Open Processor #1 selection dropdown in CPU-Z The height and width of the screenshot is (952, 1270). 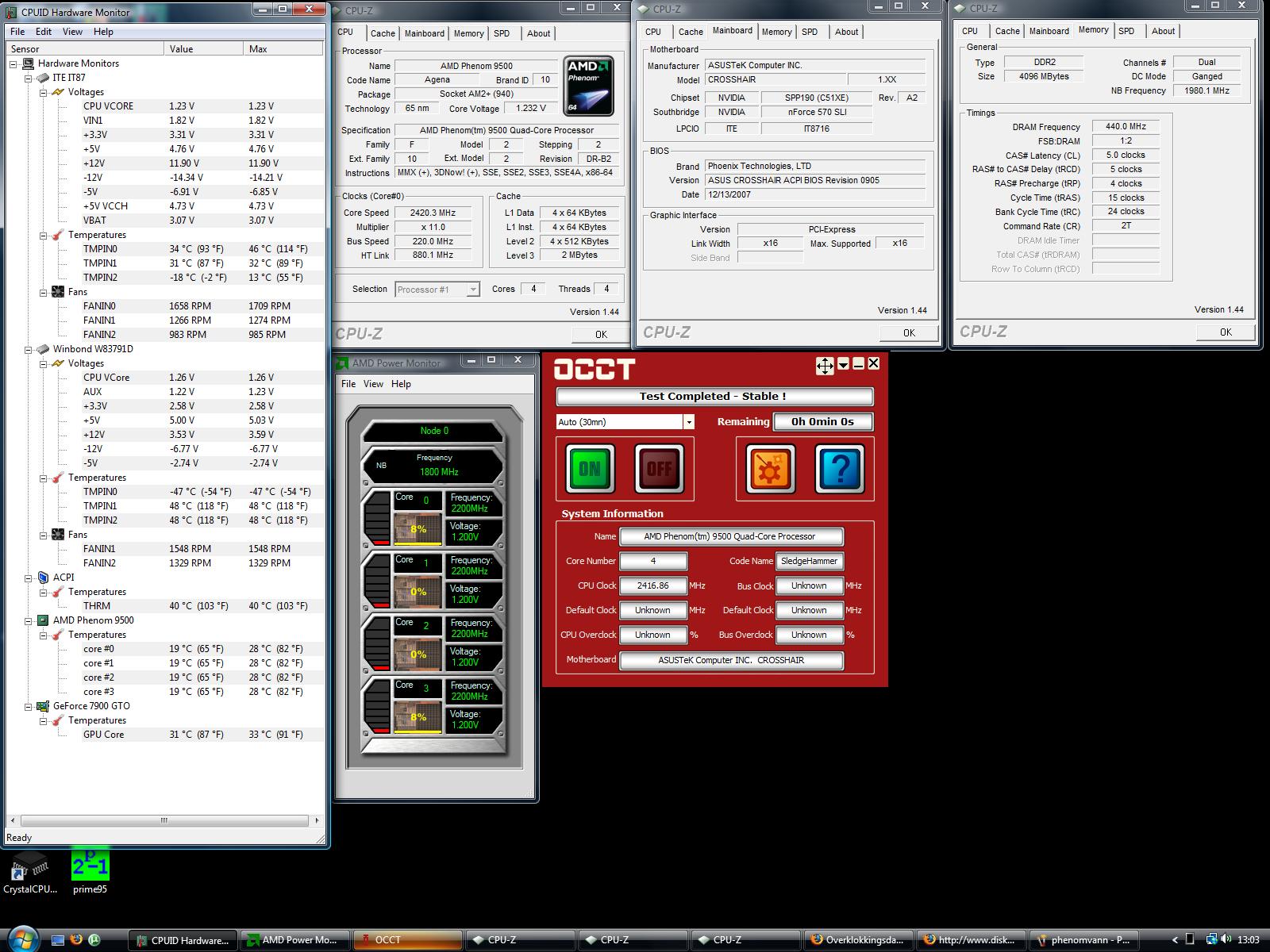click(473, 290)
